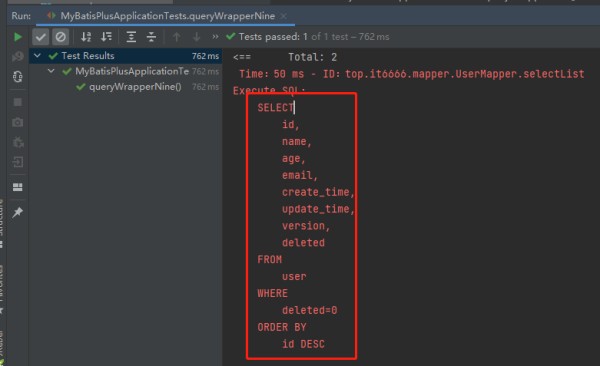Click the stop process square icon

click(18, 102)
